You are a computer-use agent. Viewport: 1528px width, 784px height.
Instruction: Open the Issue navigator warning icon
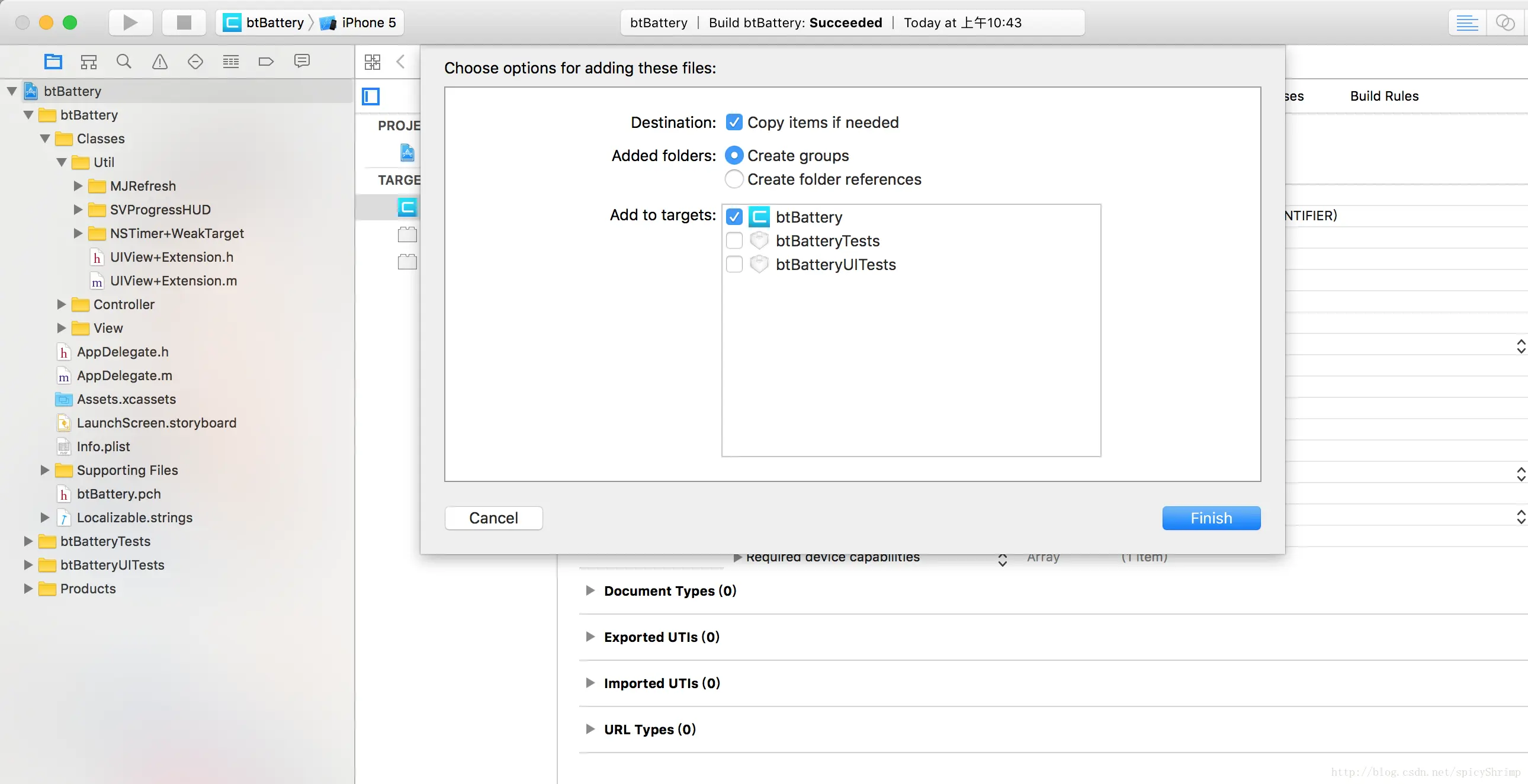(159, 61)
